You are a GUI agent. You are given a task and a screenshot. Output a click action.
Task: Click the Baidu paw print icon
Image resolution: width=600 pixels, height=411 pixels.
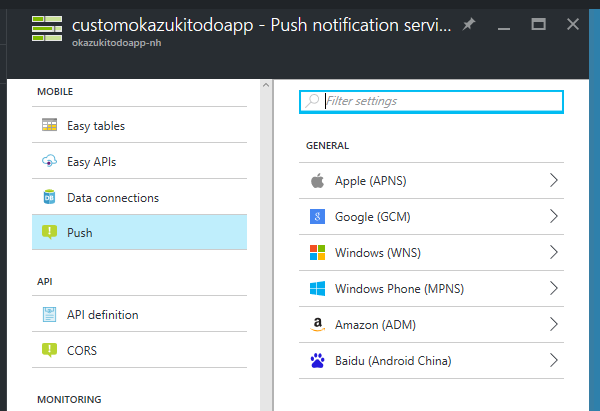[317, 360]
